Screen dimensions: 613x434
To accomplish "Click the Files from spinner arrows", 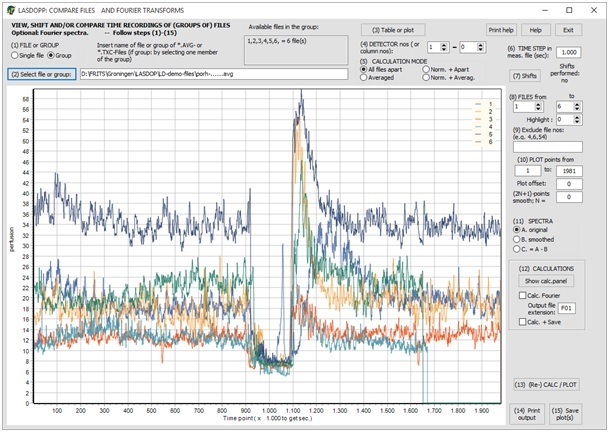I will point(538,106).
